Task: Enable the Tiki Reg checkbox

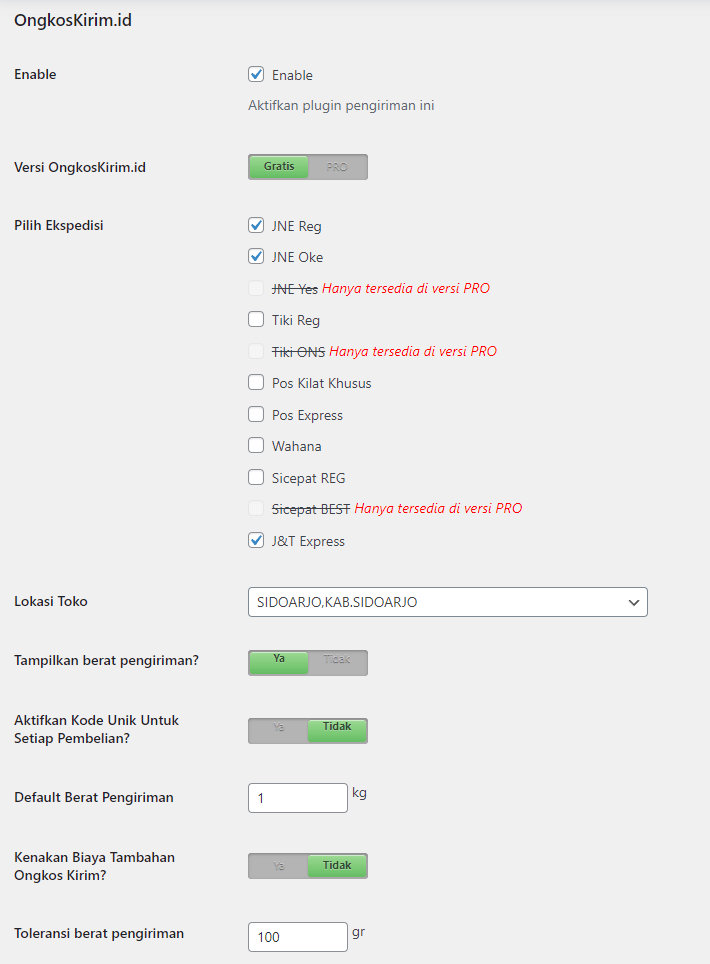Action: (256, 320)
